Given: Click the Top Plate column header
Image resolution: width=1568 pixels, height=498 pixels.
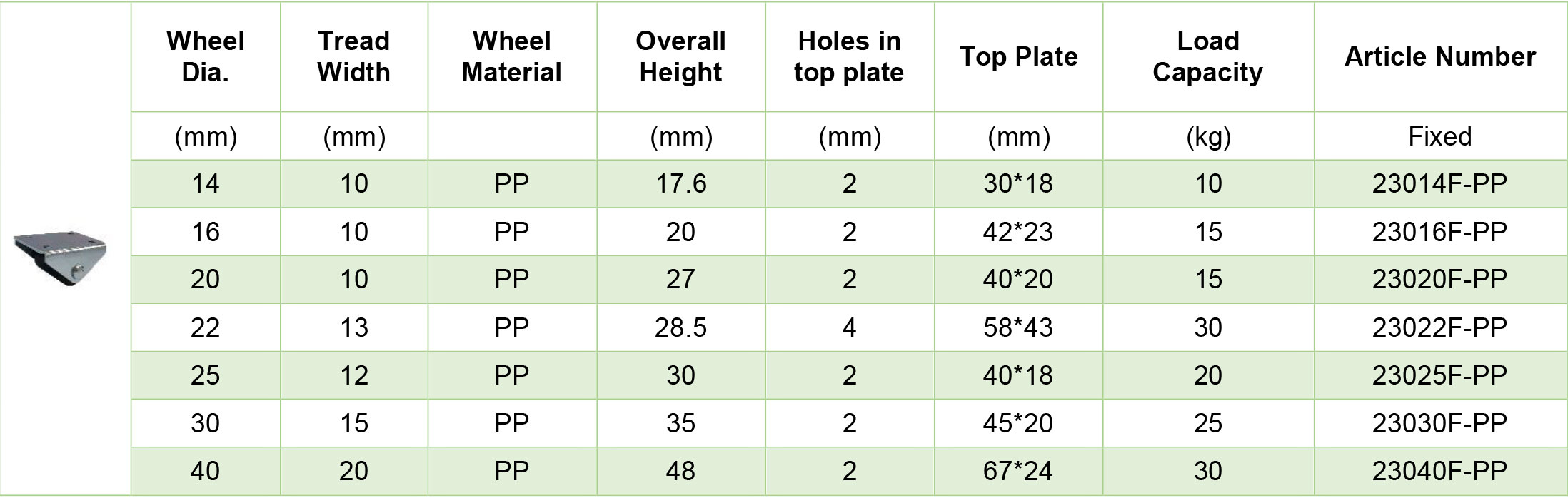Looking at the screenshot, I should click(x=1019, y=56).
